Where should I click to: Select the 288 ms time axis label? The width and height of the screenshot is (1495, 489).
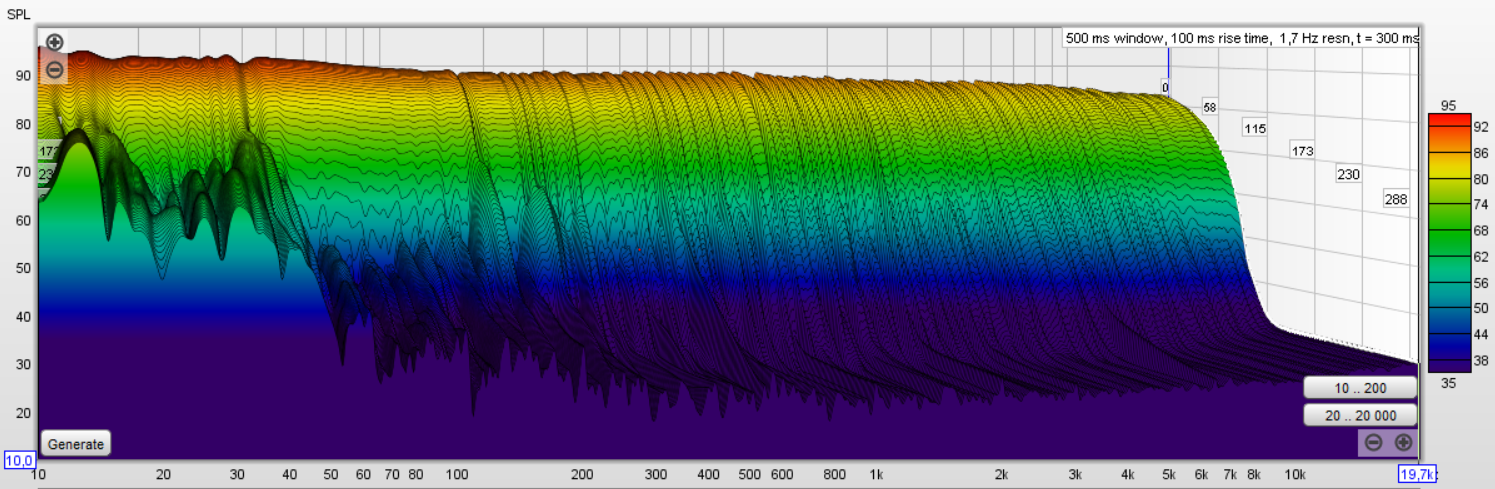[1395, 199]
